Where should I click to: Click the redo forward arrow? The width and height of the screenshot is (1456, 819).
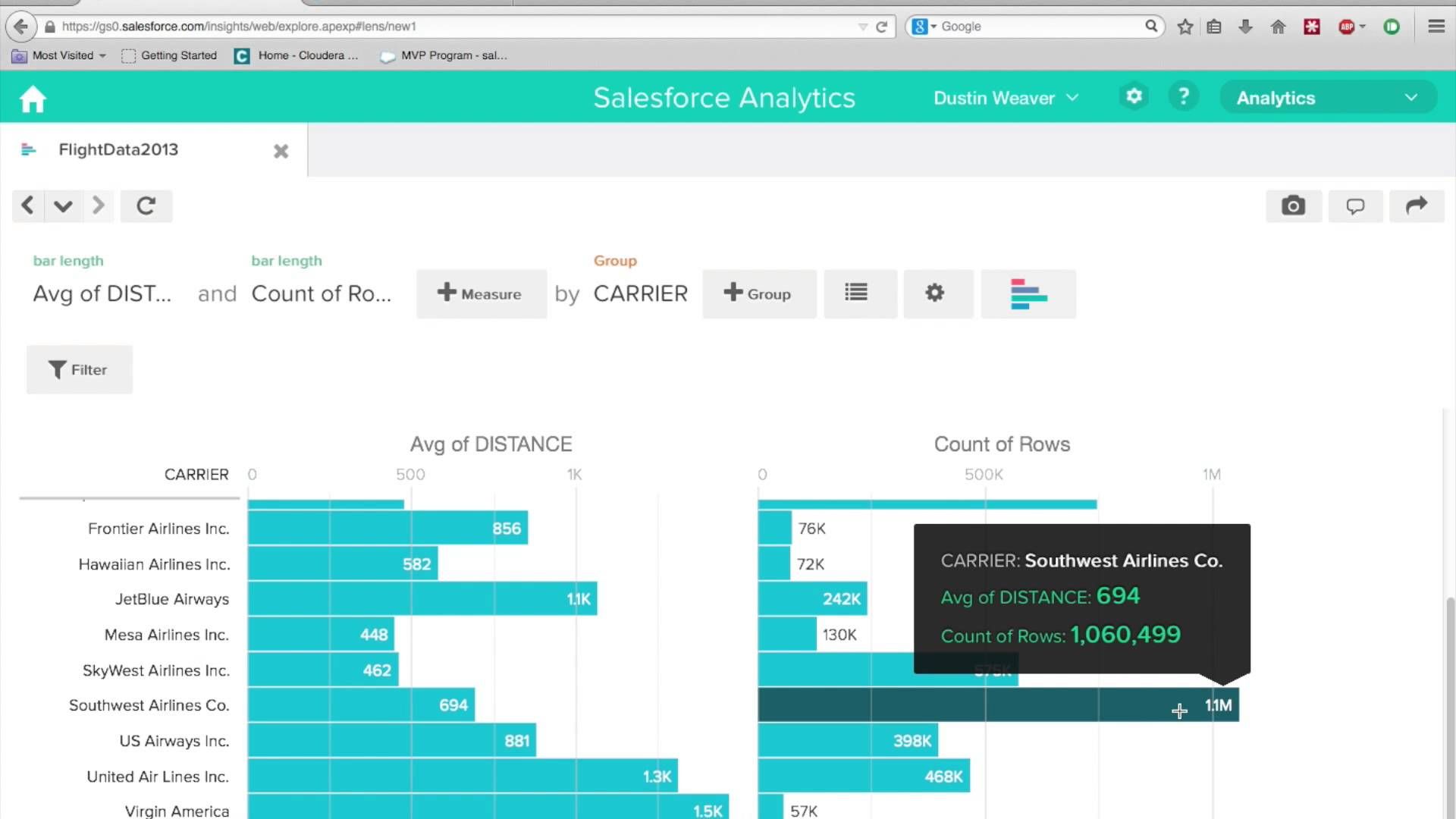(98, 206)
